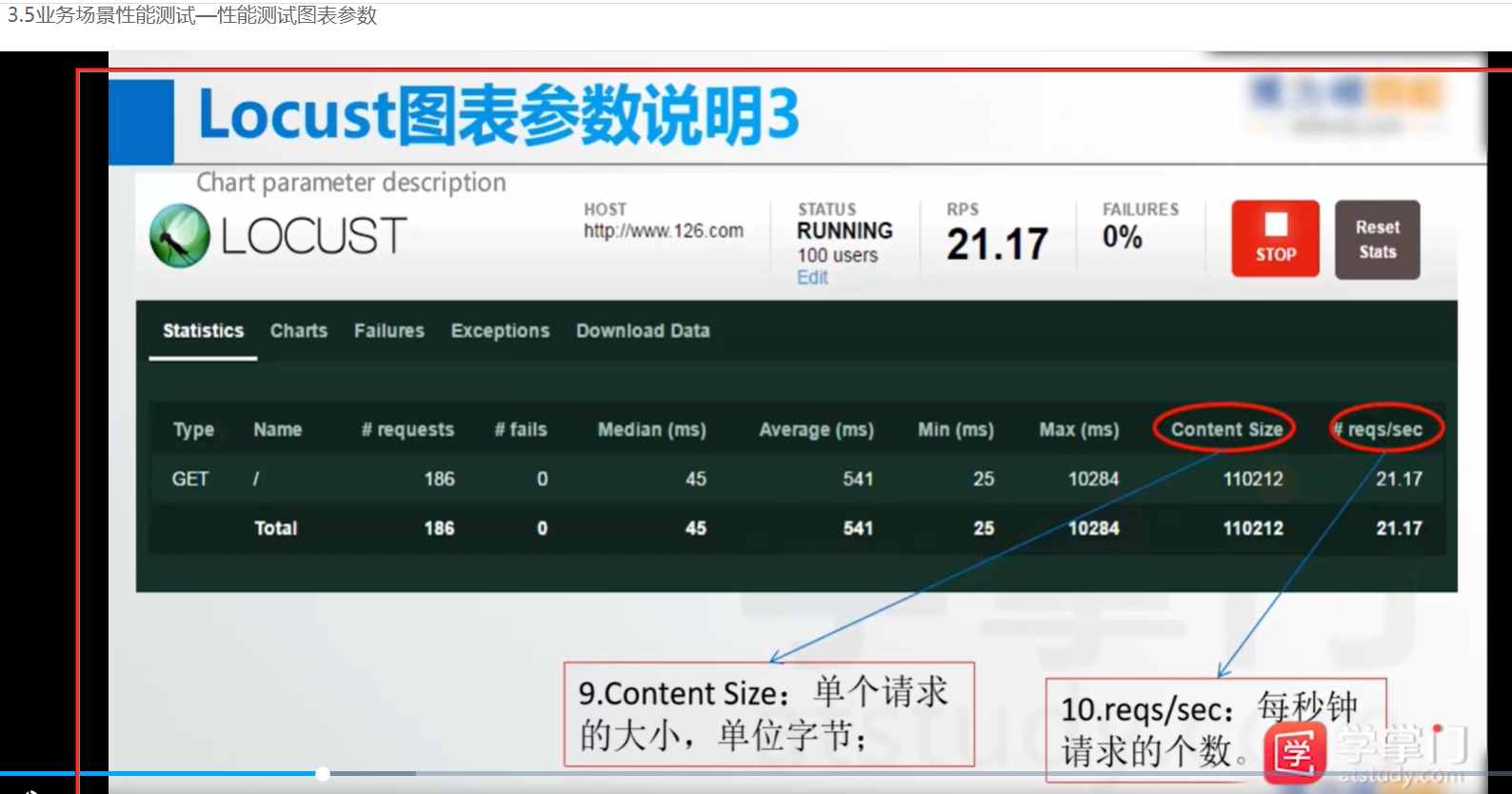Click the median 45 in the Total row
This screenshot has height=794, width=1512.
pyautogui.click(x=696, y=528)
